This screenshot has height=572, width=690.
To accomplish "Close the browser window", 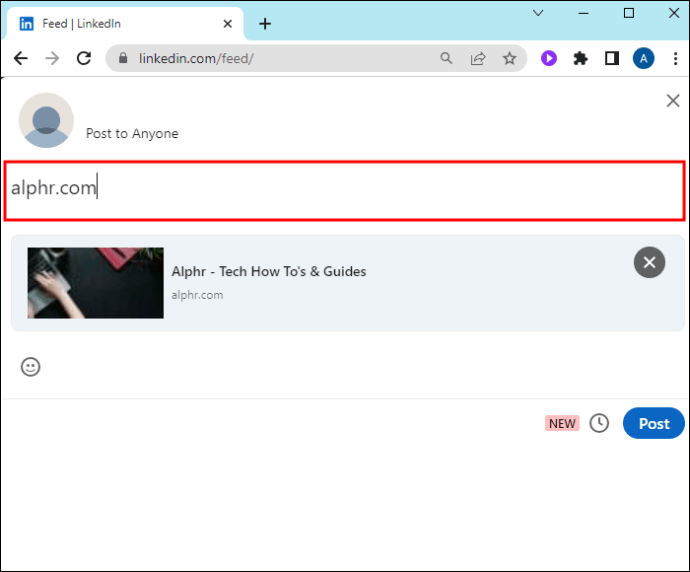I will coord(674,13).
